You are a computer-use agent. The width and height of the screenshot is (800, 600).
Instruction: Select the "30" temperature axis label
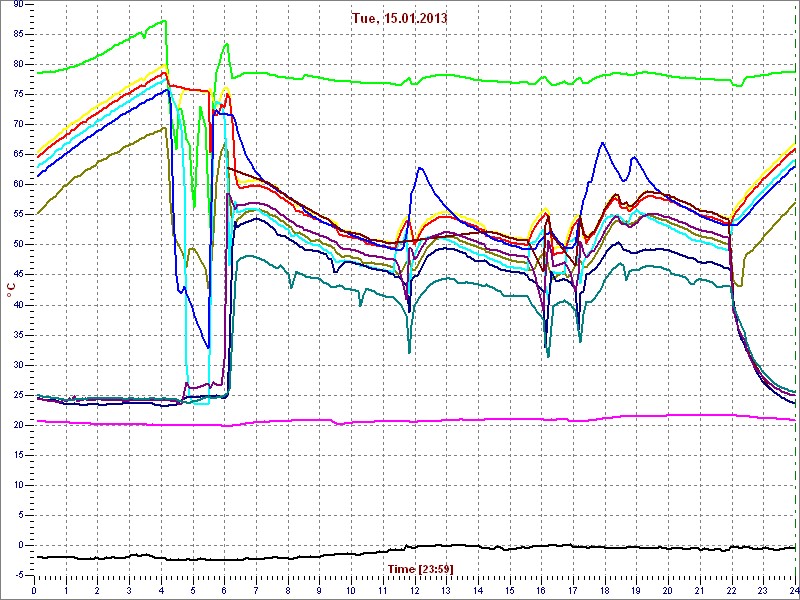tap(18, 365)
